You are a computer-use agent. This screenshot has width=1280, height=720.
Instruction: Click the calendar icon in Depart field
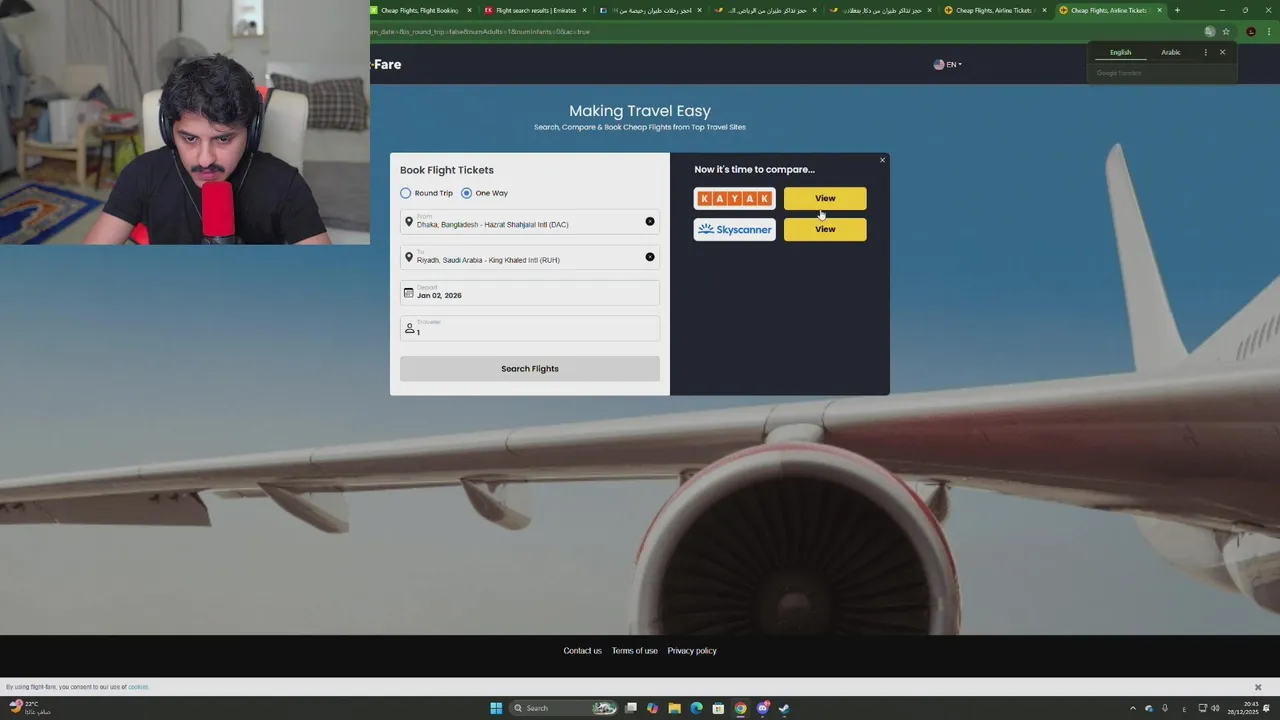point(408,293)
